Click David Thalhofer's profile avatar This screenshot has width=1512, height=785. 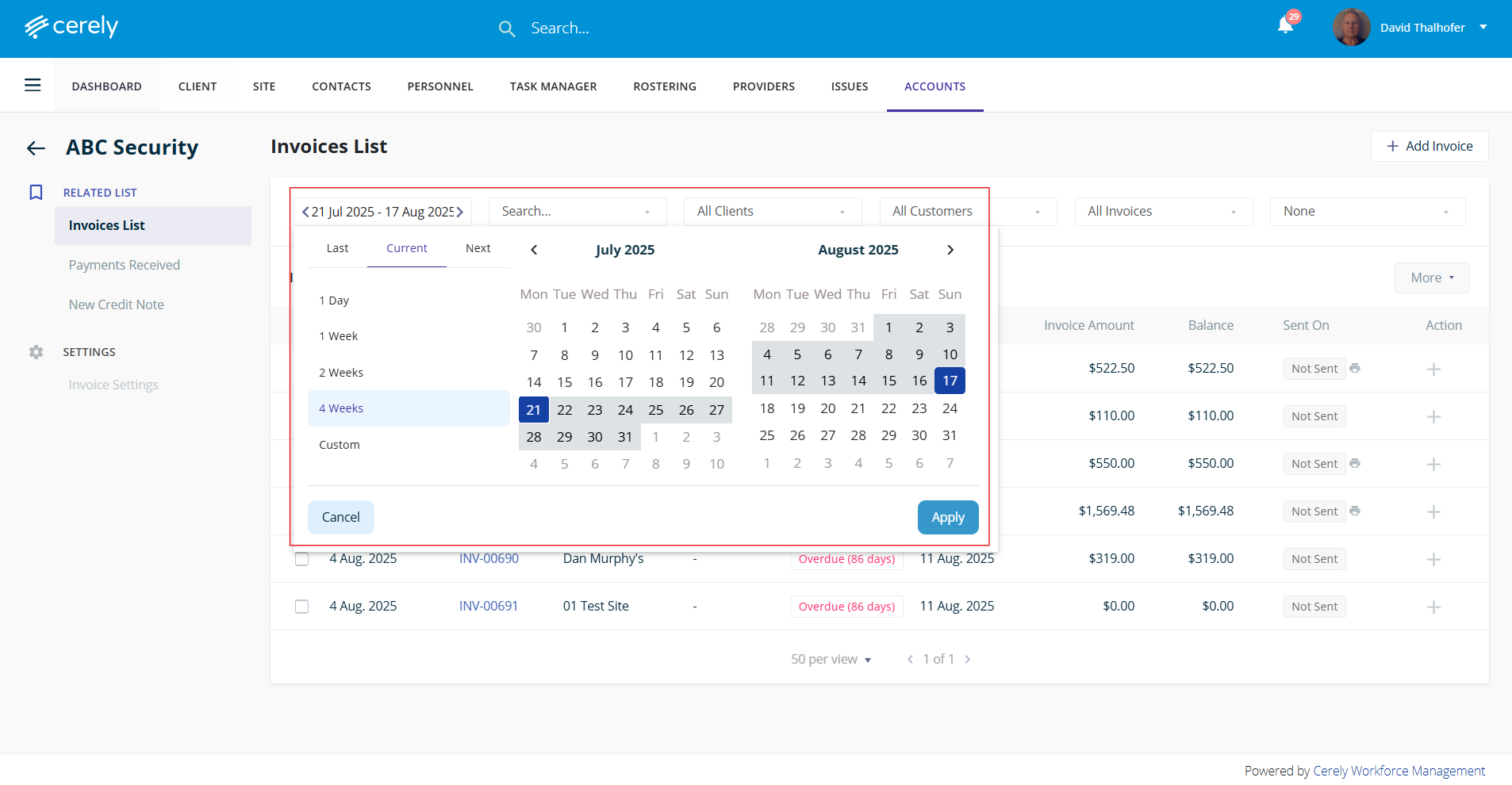coord(1352,27)
